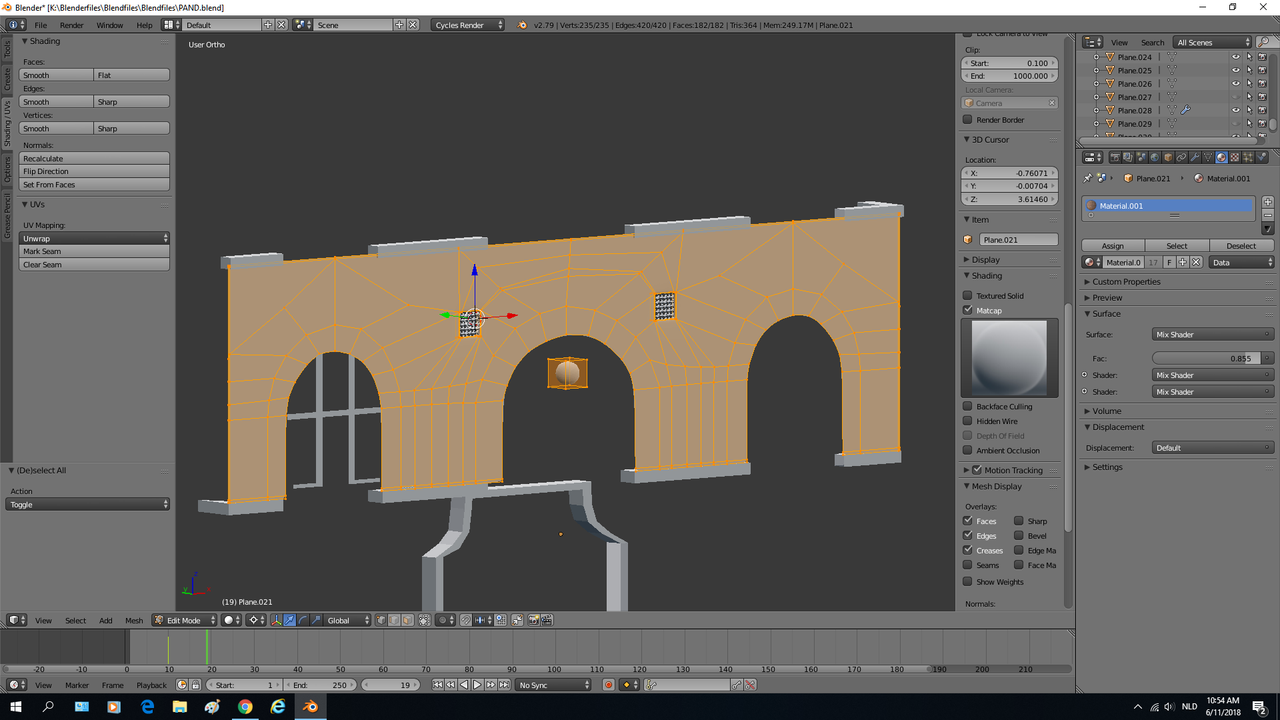Screen dimensions: 1280x720
Task: Click the Mark Seam button
Action: (x=95, y=251)
